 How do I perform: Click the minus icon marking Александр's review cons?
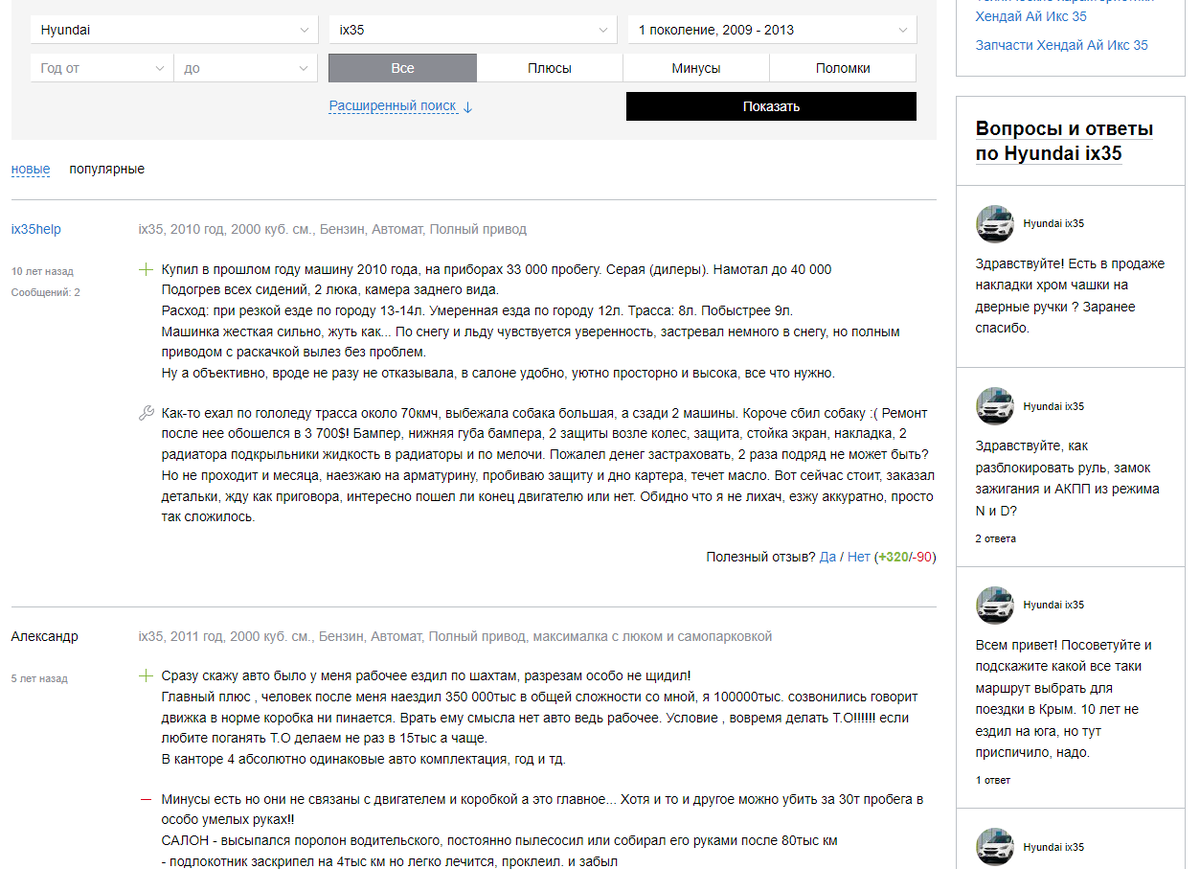point(145,800)
